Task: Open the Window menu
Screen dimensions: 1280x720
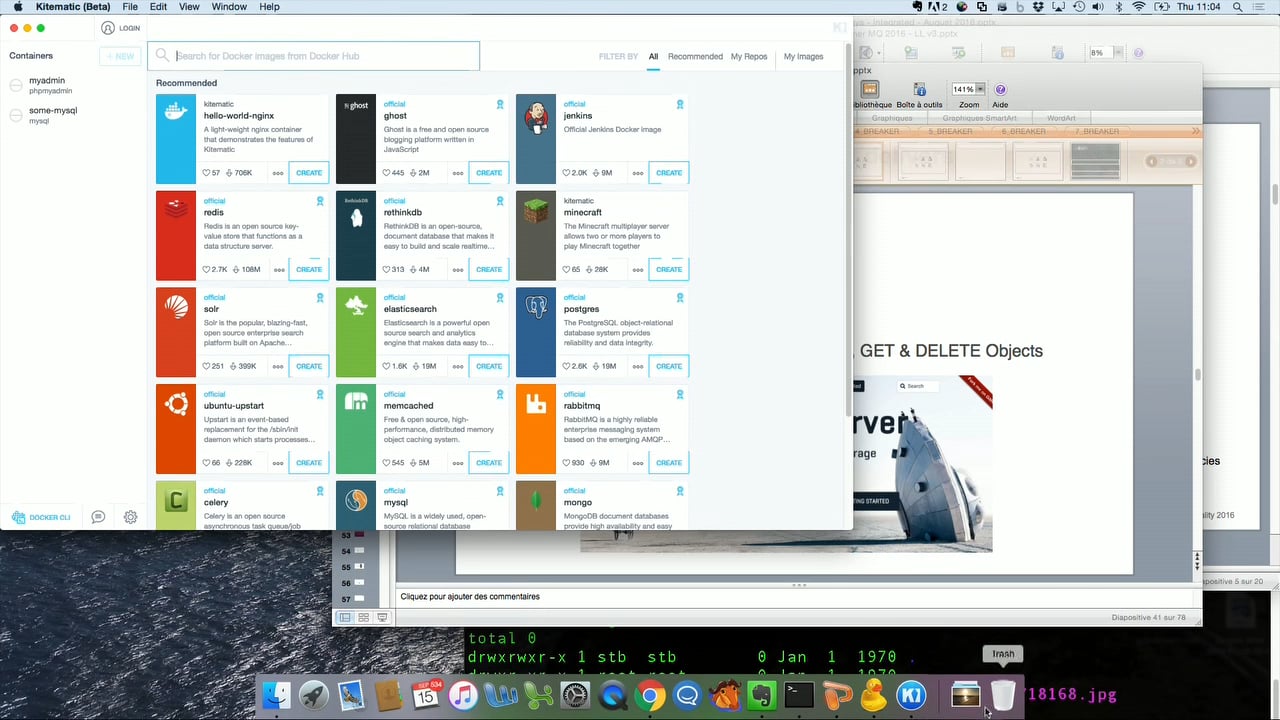Action: (229, 7)
